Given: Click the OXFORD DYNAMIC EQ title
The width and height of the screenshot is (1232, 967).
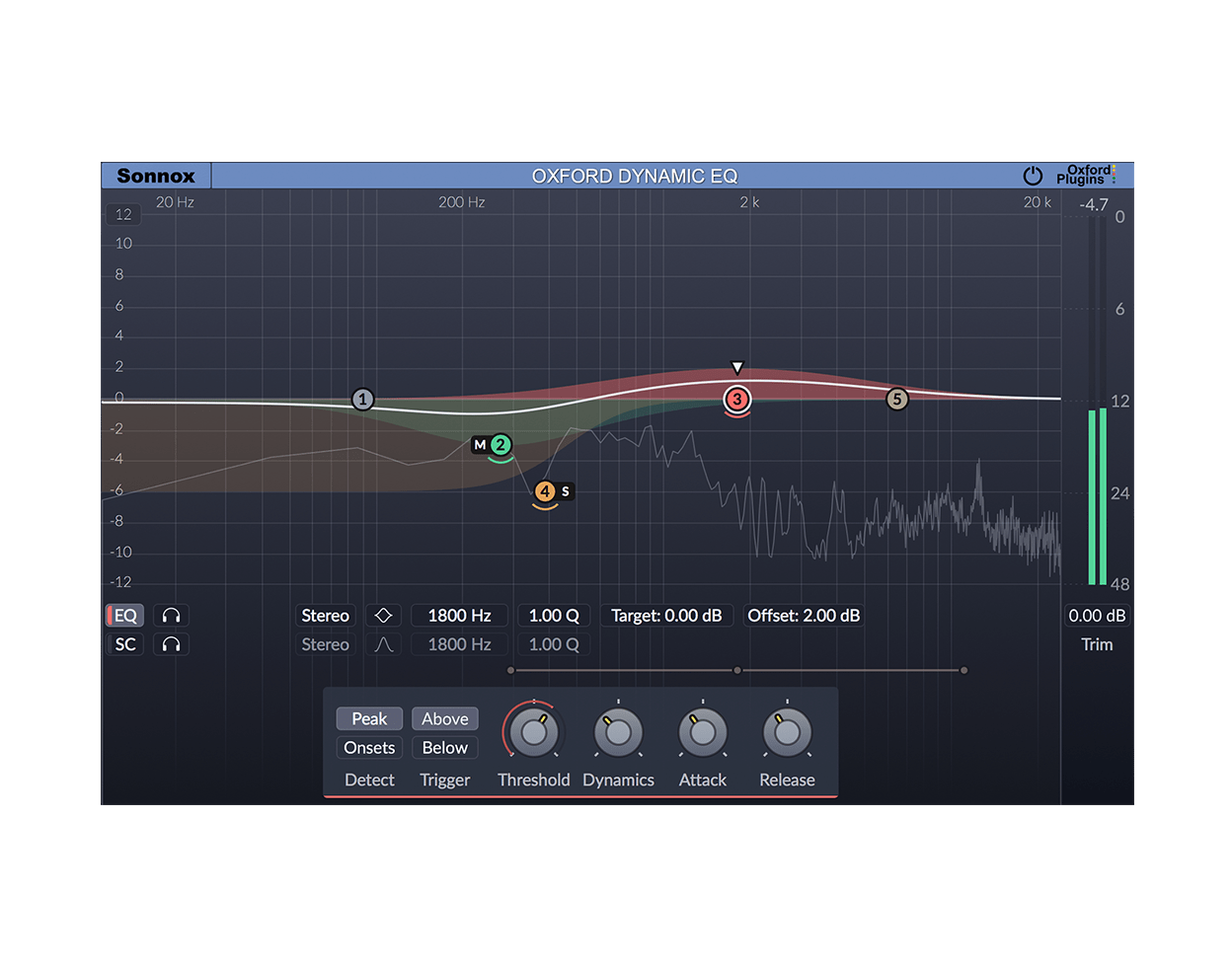Looking at the screenshot, I should coord(635,176).
